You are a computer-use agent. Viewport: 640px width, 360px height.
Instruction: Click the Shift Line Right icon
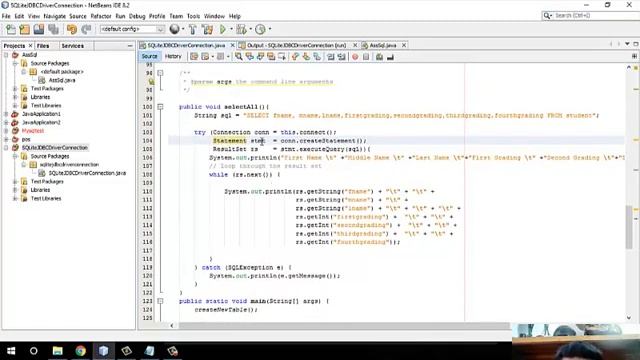point(342,57)
